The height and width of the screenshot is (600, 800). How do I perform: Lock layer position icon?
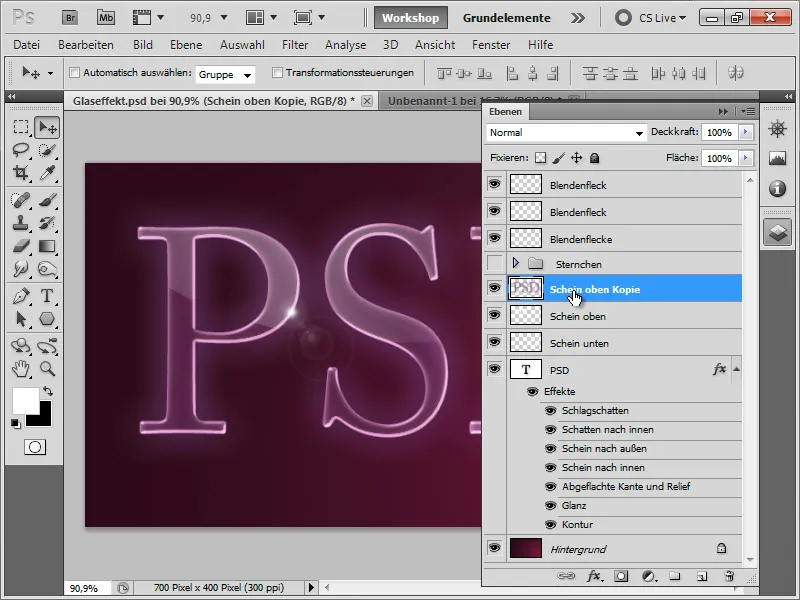(576, 158)
